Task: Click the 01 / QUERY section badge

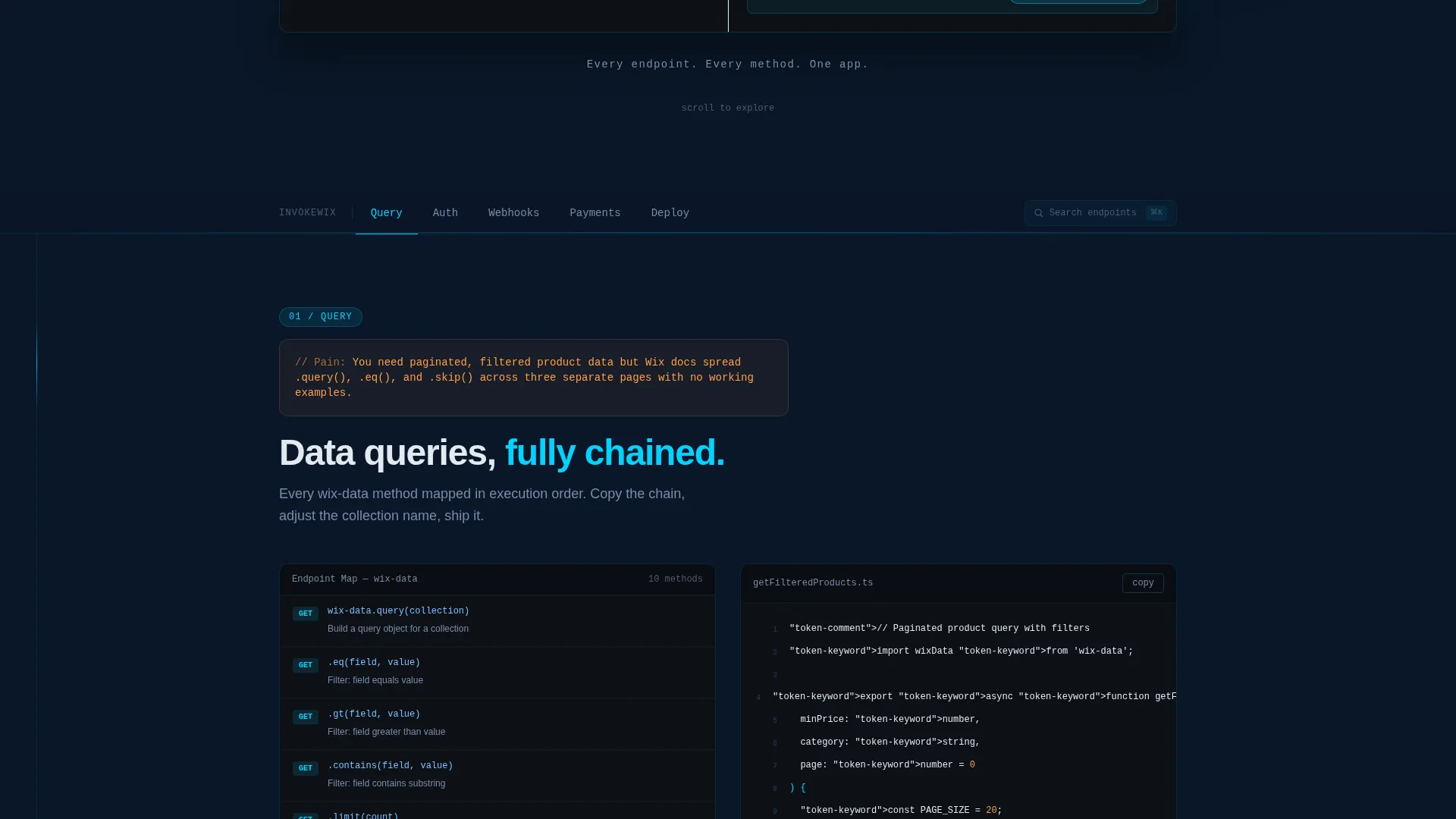Action: pyautogui.click(x=320, y=317)
